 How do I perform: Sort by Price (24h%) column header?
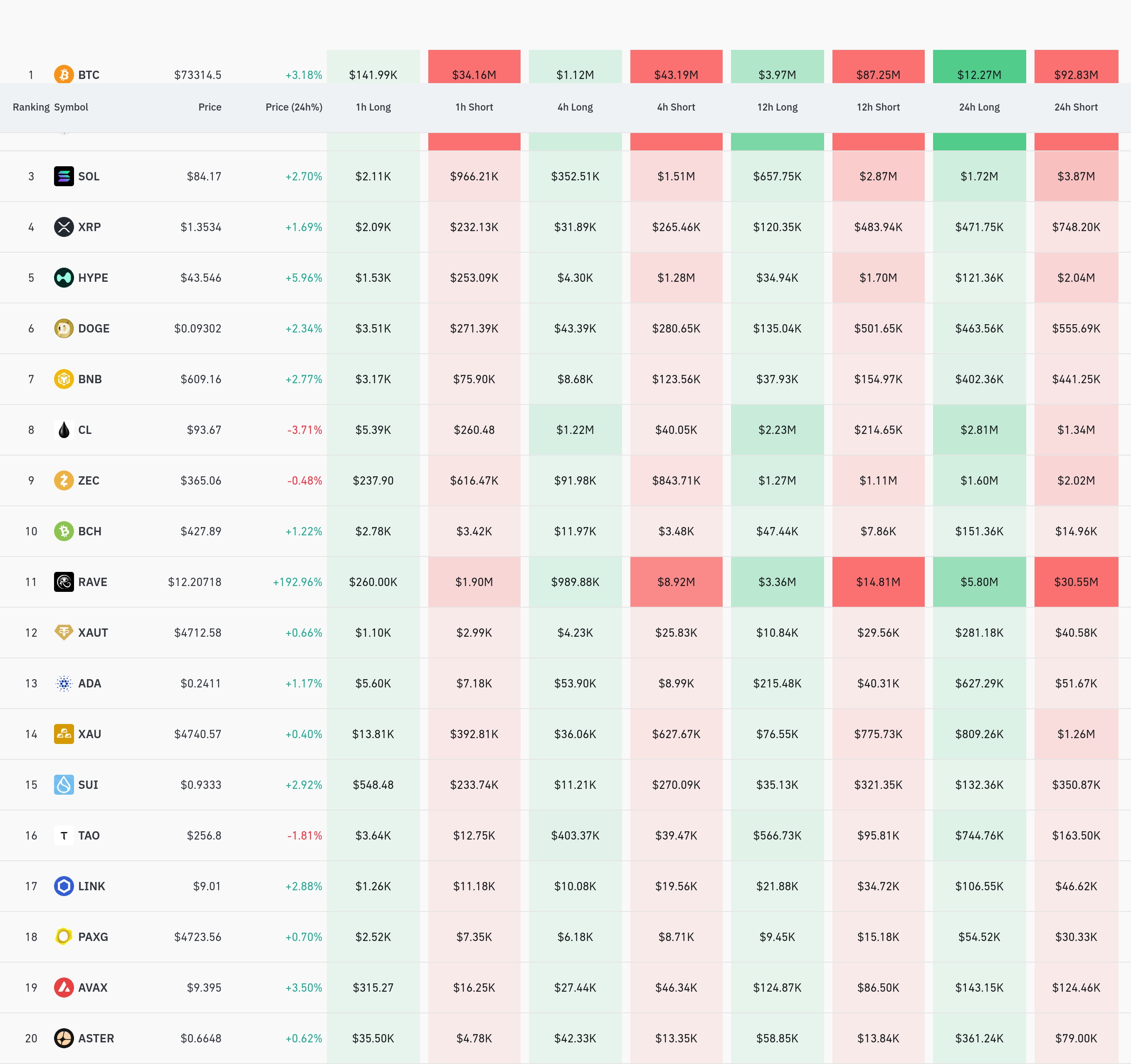click(294, 107)
